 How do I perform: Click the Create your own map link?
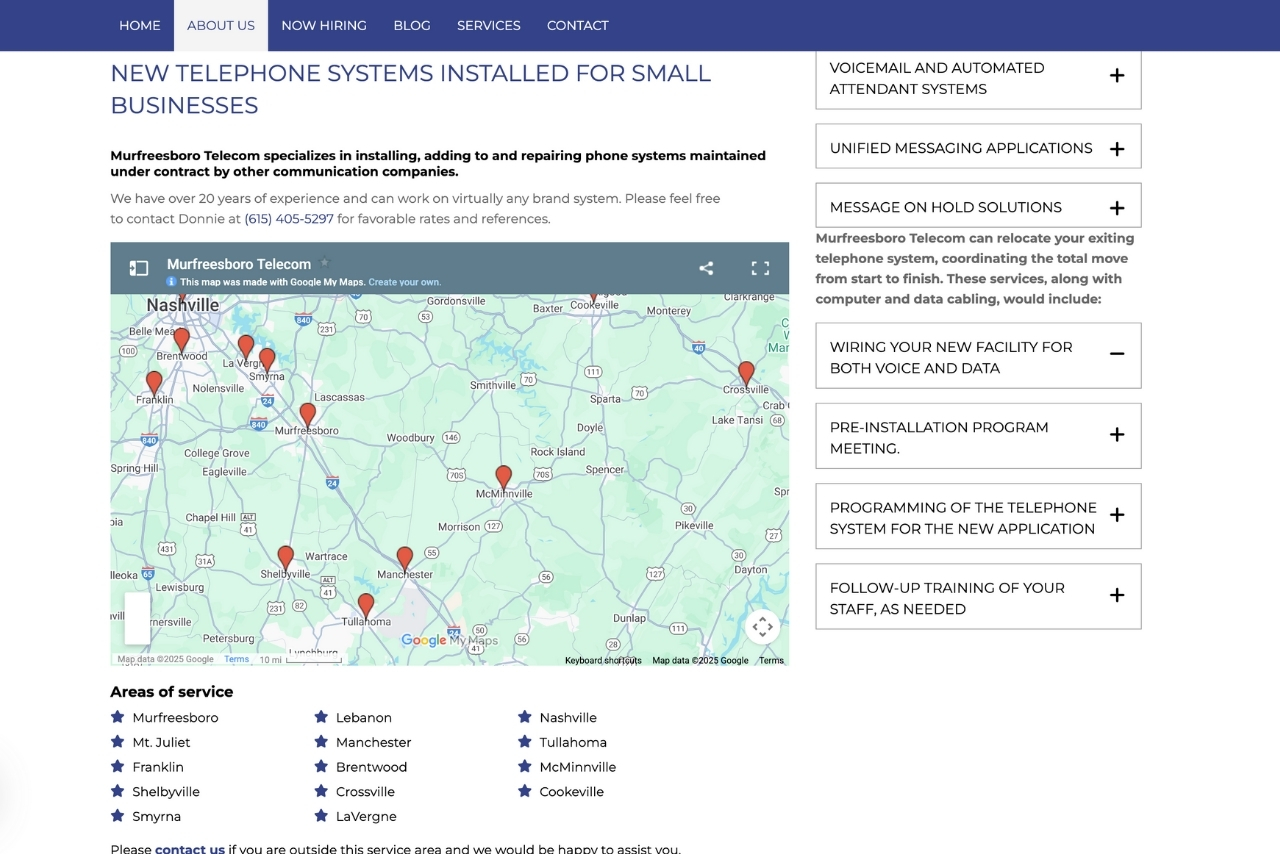(404, 282)
